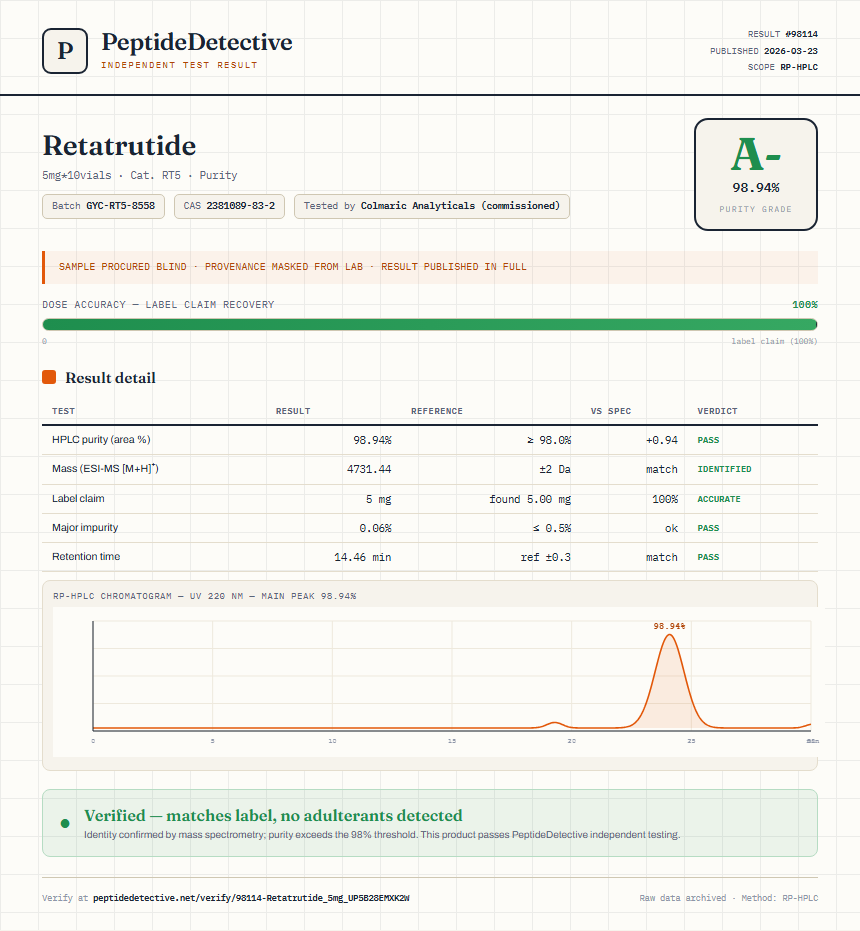Click the 4731.44 mass result
The image size is (860, 931).
click(x=369, y=469)
